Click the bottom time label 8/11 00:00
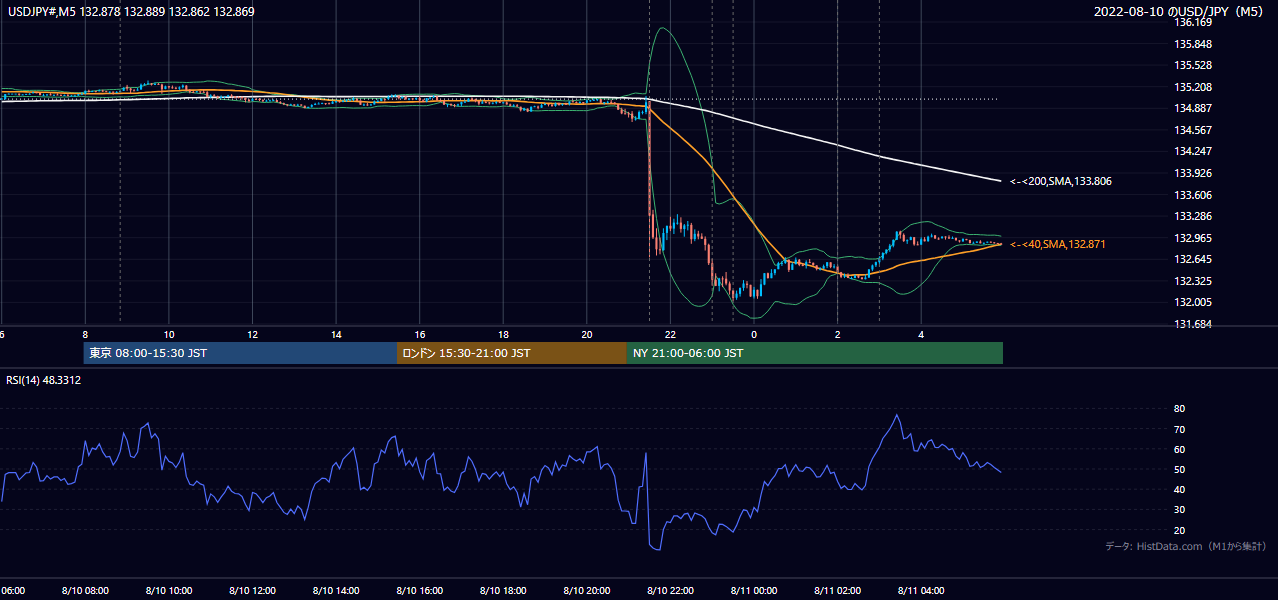The image size is (1278, 600). [x=754, y=591]
